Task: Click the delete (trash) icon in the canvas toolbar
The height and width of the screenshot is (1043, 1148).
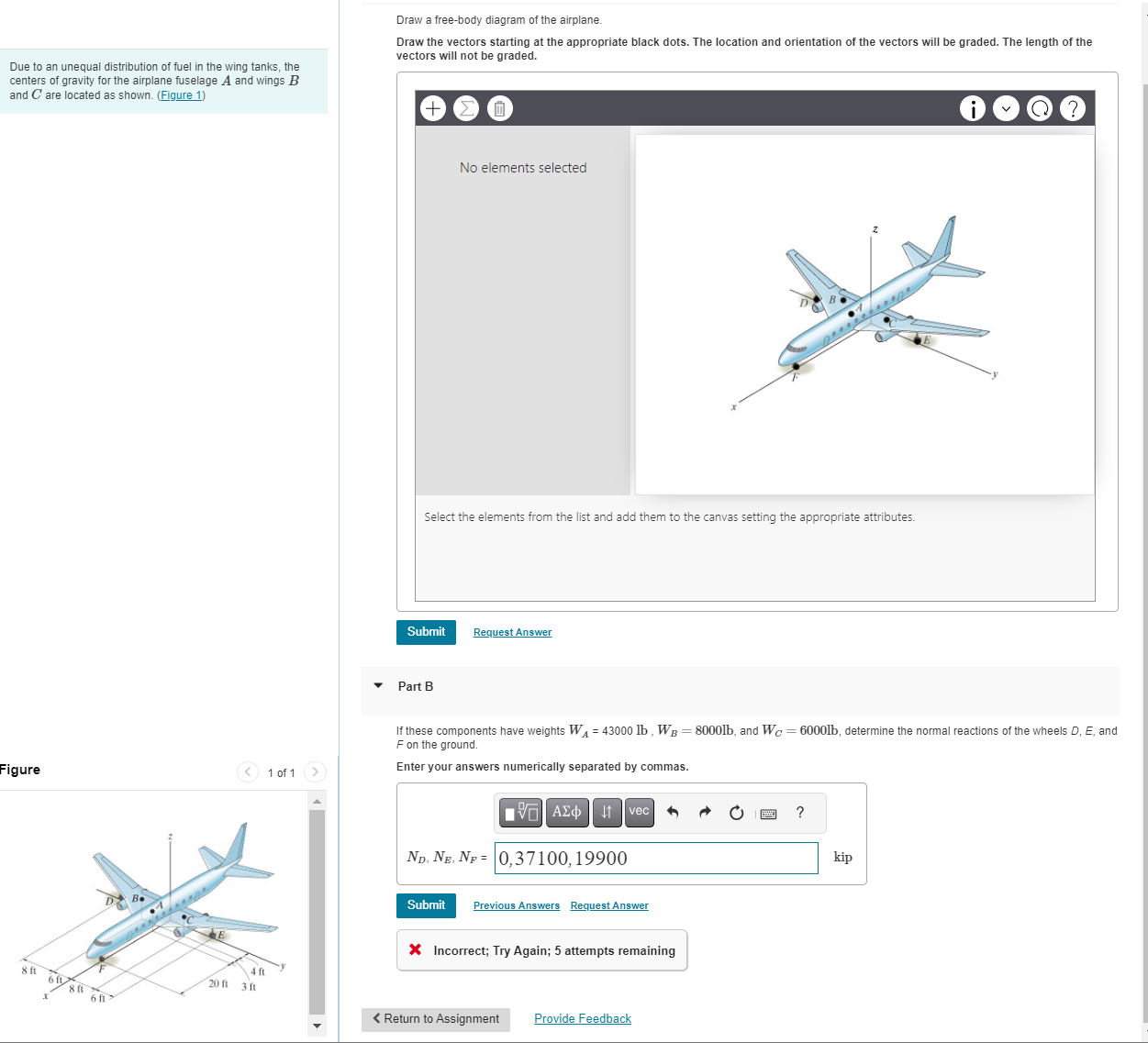Action: click(x=498, y=108)
